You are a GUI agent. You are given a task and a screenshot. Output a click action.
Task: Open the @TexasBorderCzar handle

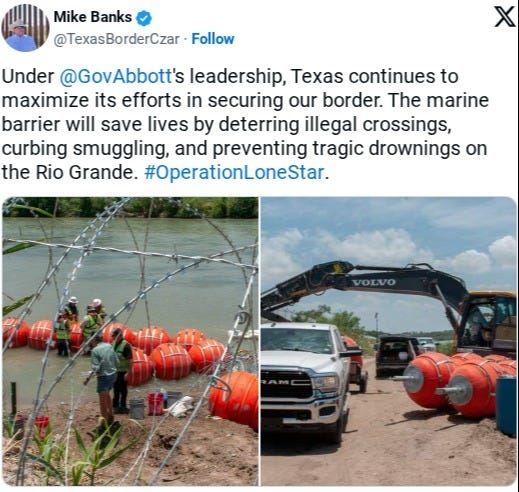[x=117, y=39]
